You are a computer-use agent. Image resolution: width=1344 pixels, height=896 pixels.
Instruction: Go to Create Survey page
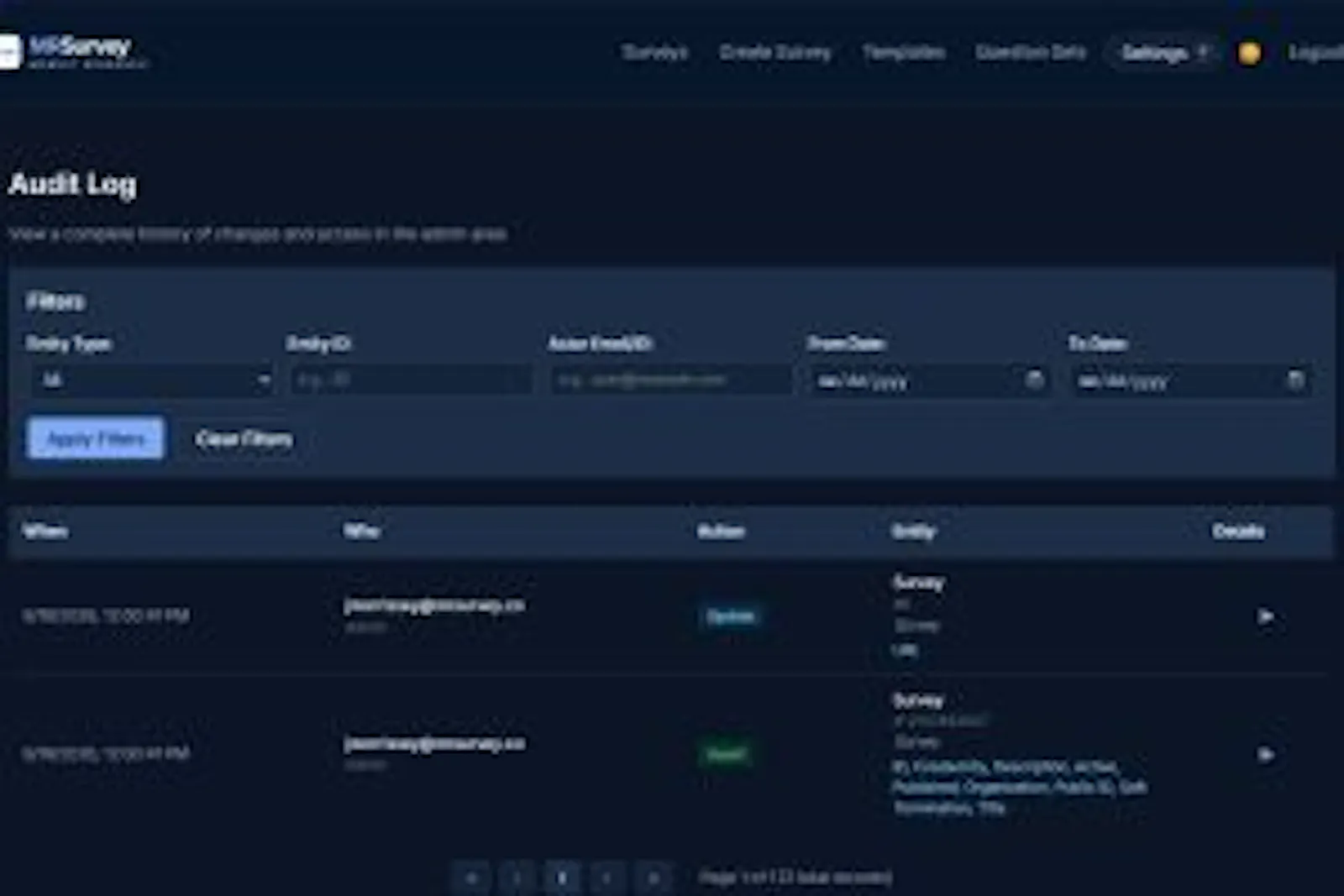point(774,52)
